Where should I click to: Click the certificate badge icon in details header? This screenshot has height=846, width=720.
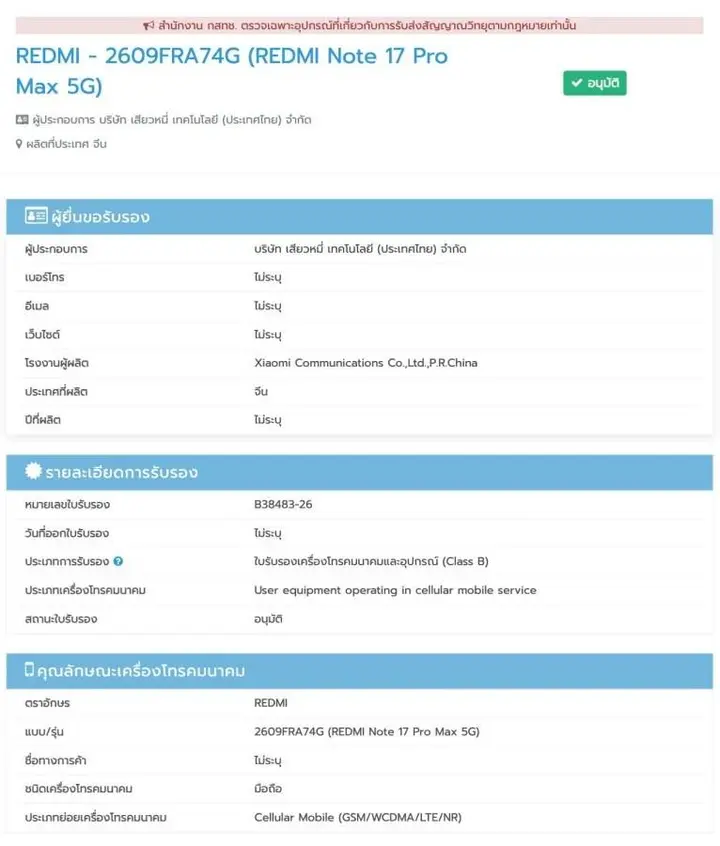[33, 471]
